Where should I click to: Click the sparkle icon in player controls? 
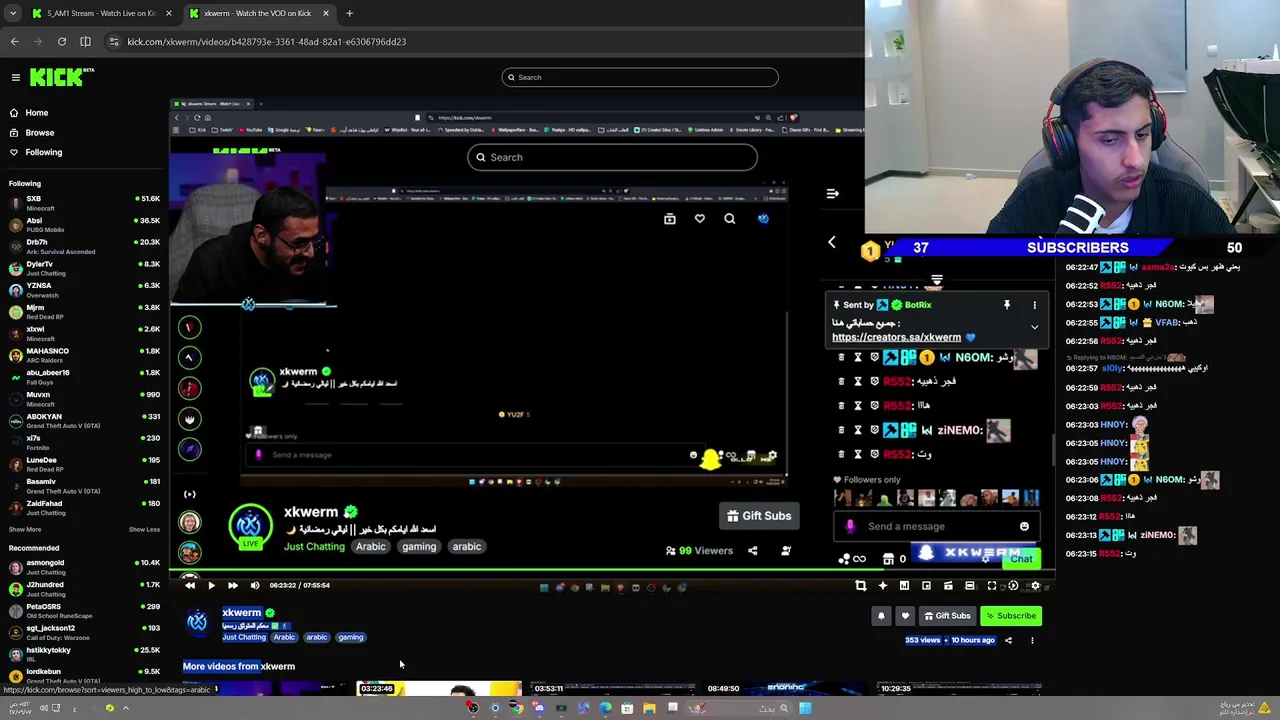(x=883, y=586)
